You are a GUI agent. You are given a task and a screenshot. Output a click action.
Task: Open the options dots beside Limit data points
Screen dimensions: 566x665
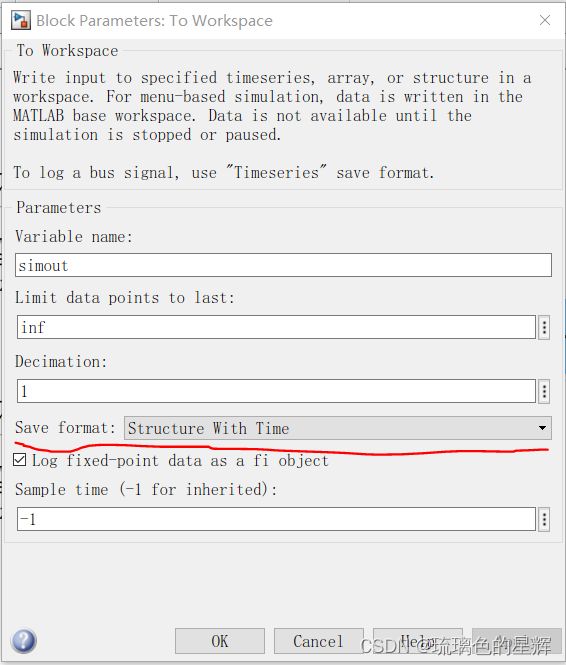[x=544, y=327]
